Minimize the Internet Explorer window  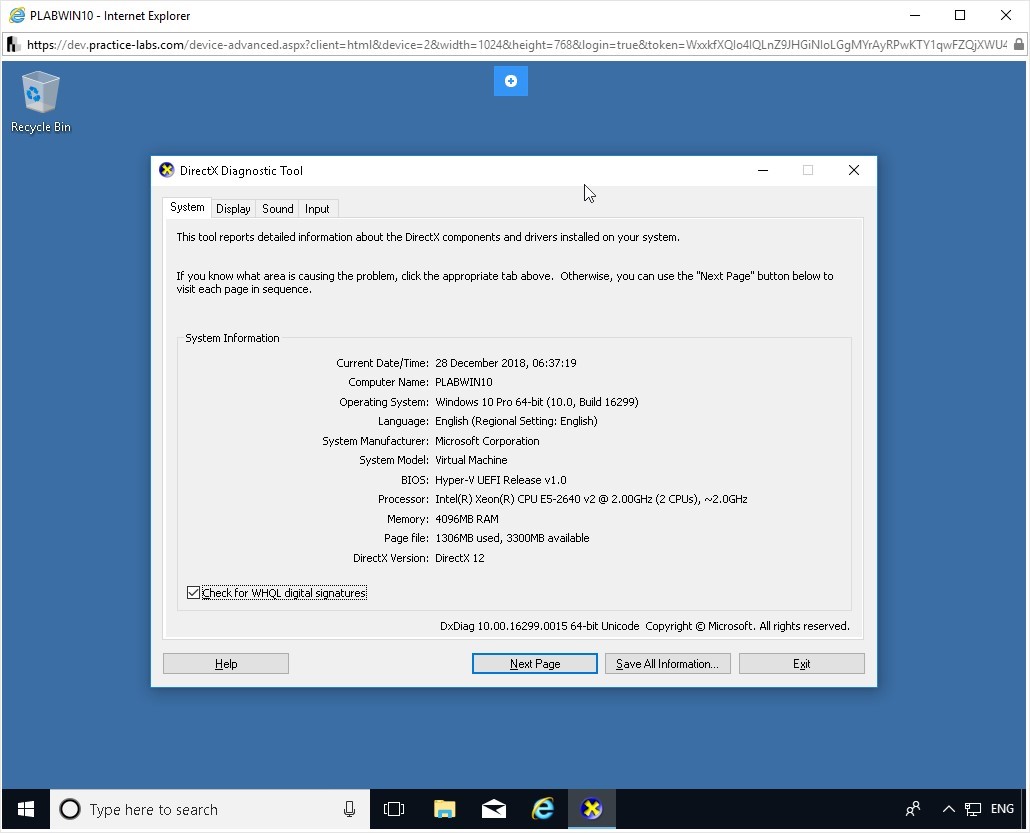pyautogui.click(x=915, y=15)
